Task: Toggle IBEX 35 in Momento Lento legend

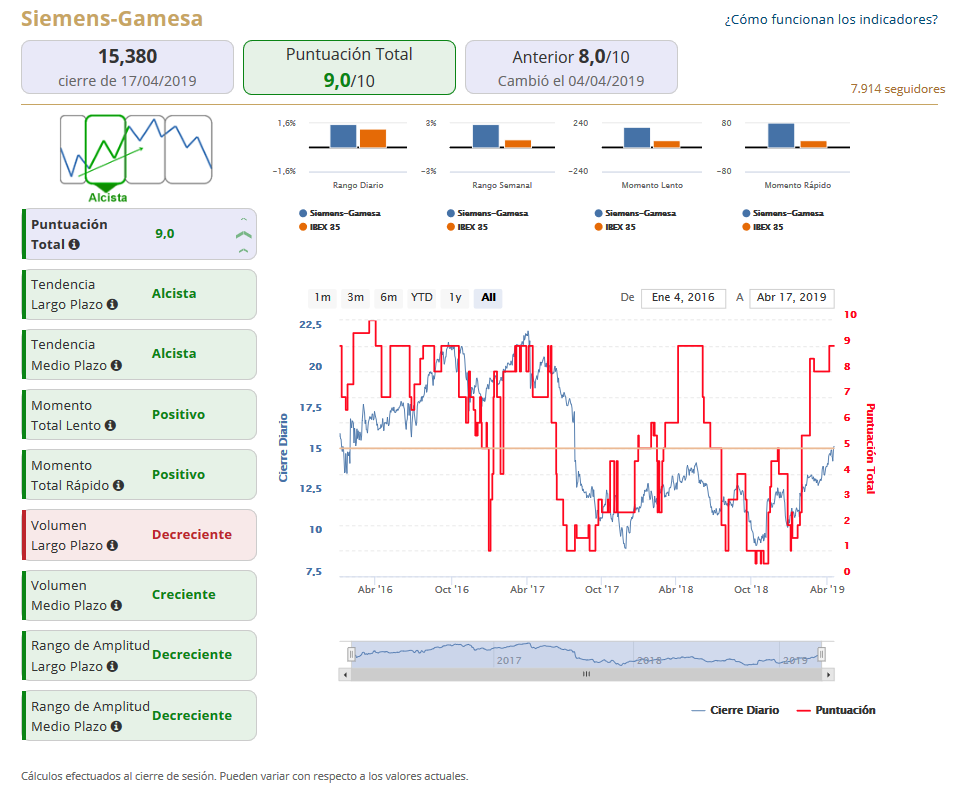Action: click(x=615, y=227)
